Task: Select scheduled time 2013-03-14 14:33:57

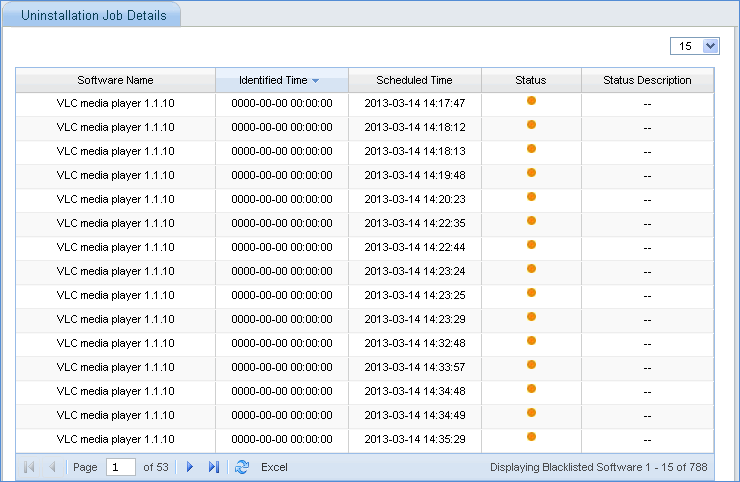Action: pos(415,367)
